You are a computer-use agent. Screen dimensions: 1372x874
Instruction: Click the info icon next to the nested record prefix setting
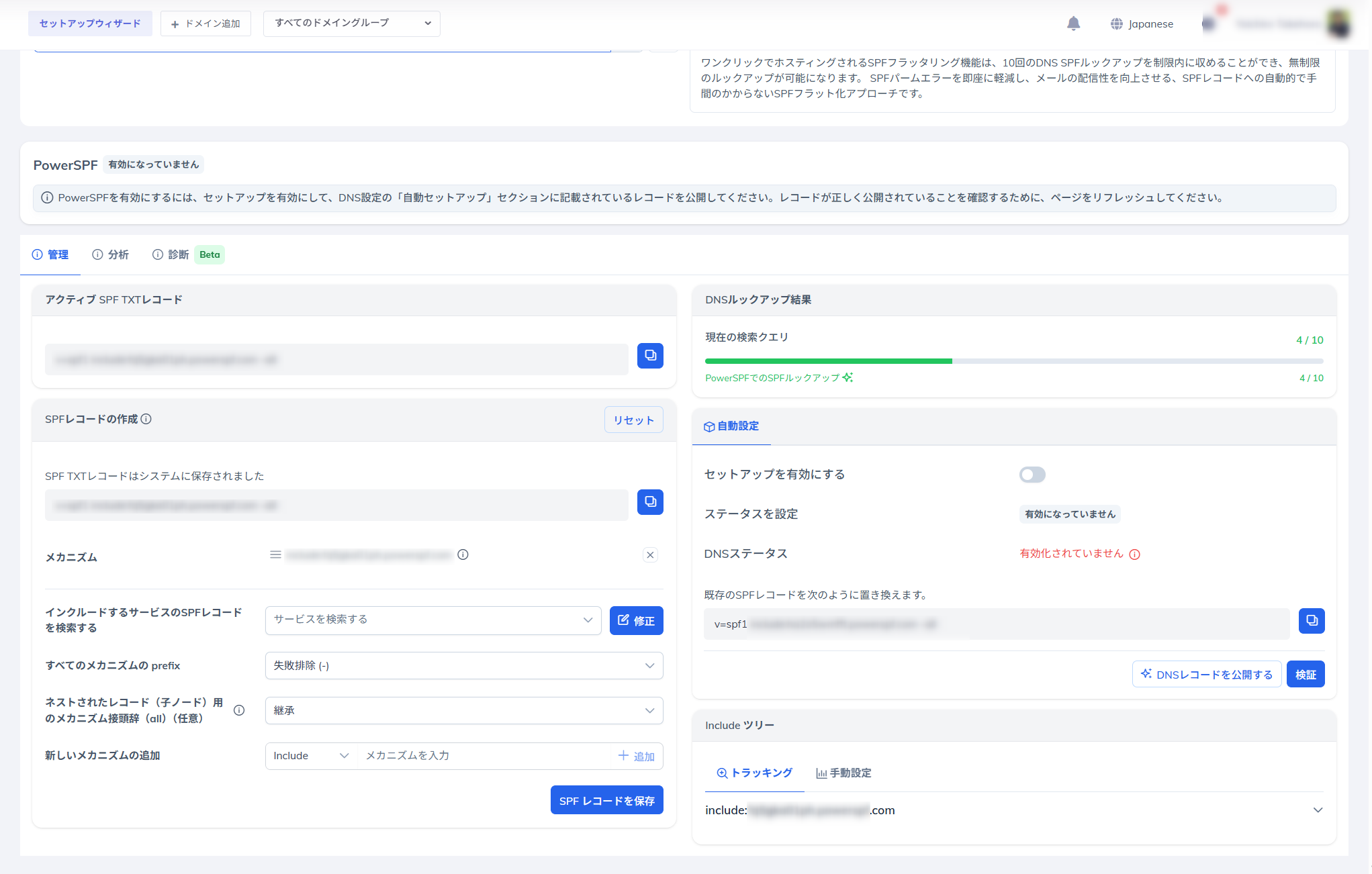tap(239, 710)
